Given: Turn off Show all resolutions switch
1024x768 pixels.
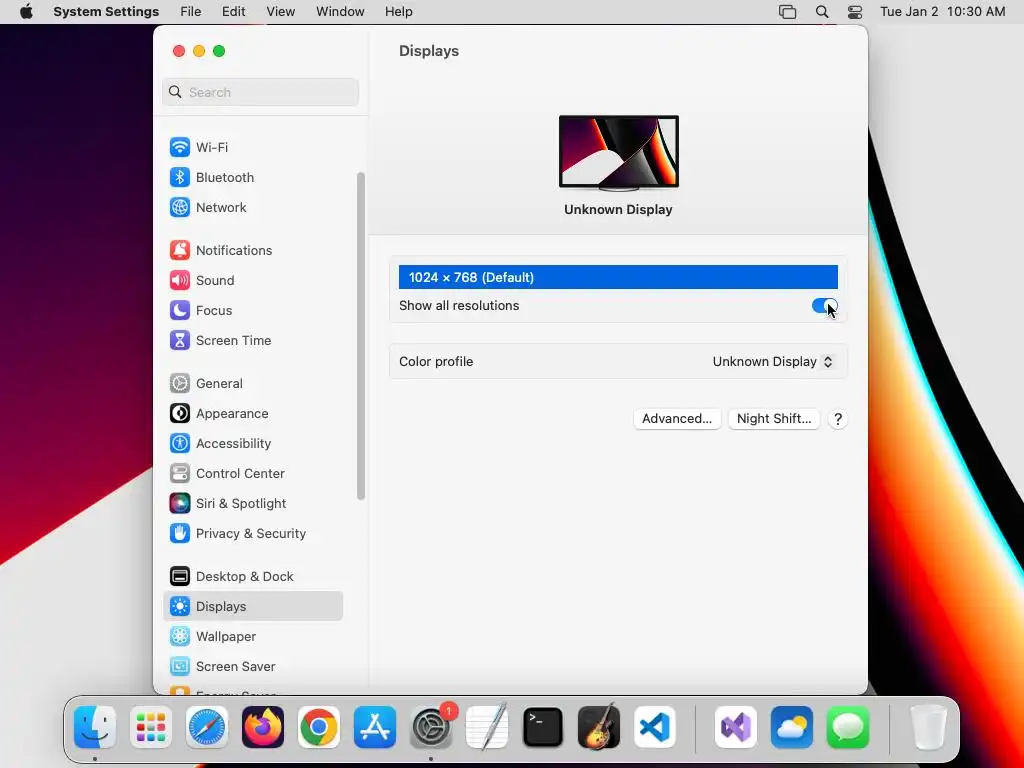Looking at the screenshot, I should [824, 306].
